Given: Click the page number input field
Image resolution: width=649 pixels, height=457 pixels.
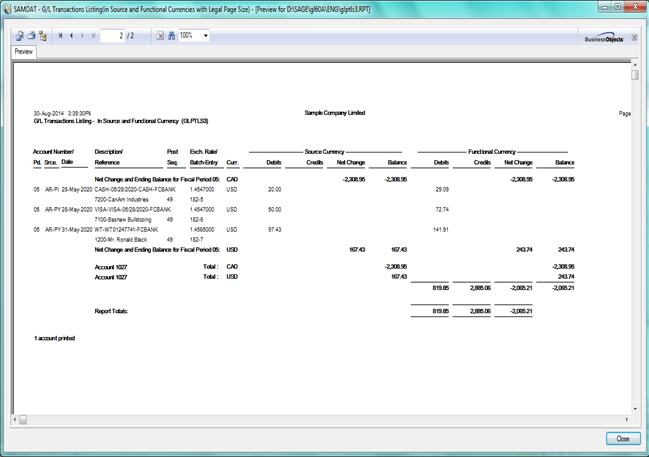Looking at the screenshot, I should coord(113,36).
